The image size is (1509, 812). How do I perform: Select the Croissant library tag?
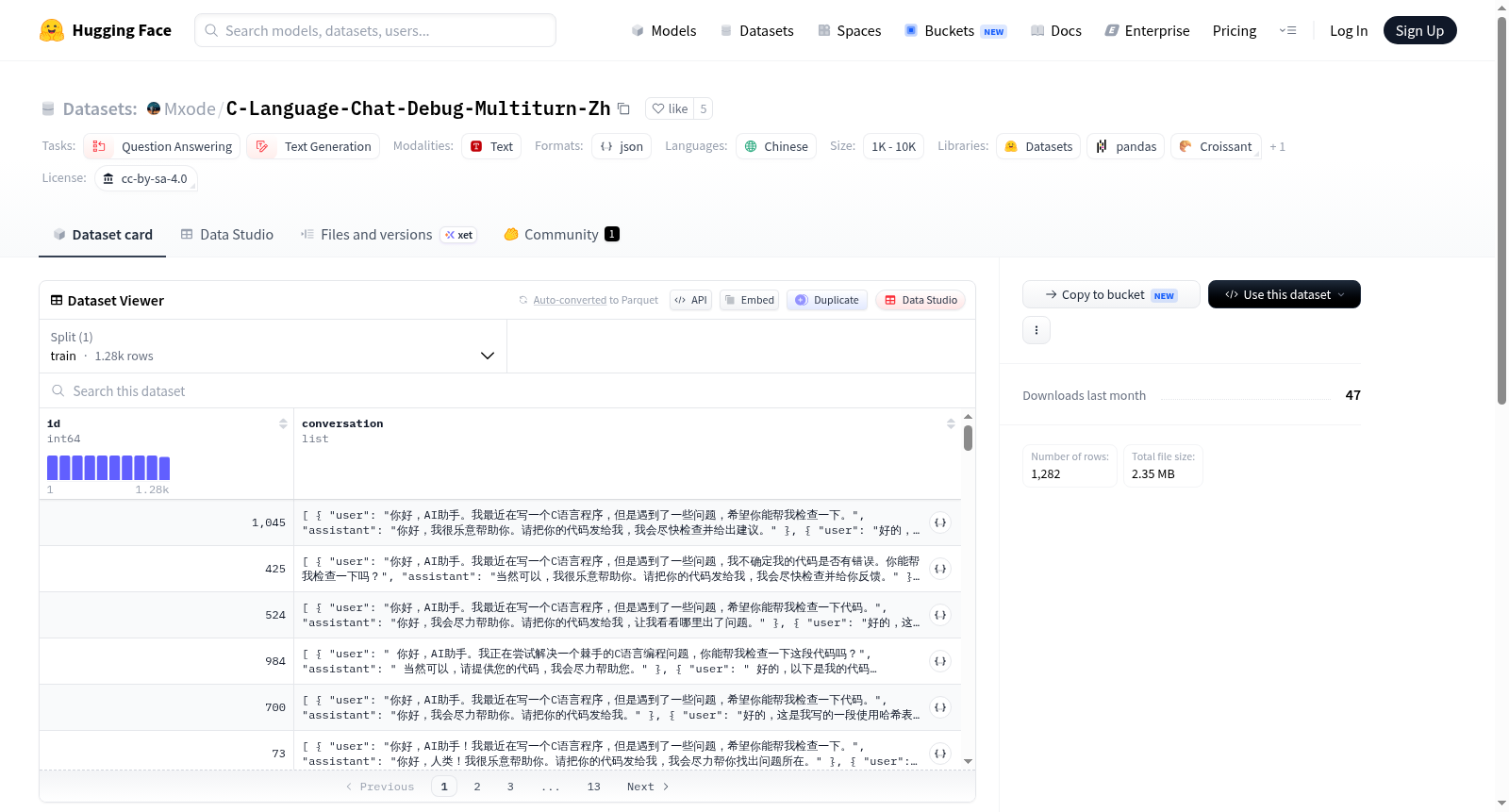(1216, 146)
